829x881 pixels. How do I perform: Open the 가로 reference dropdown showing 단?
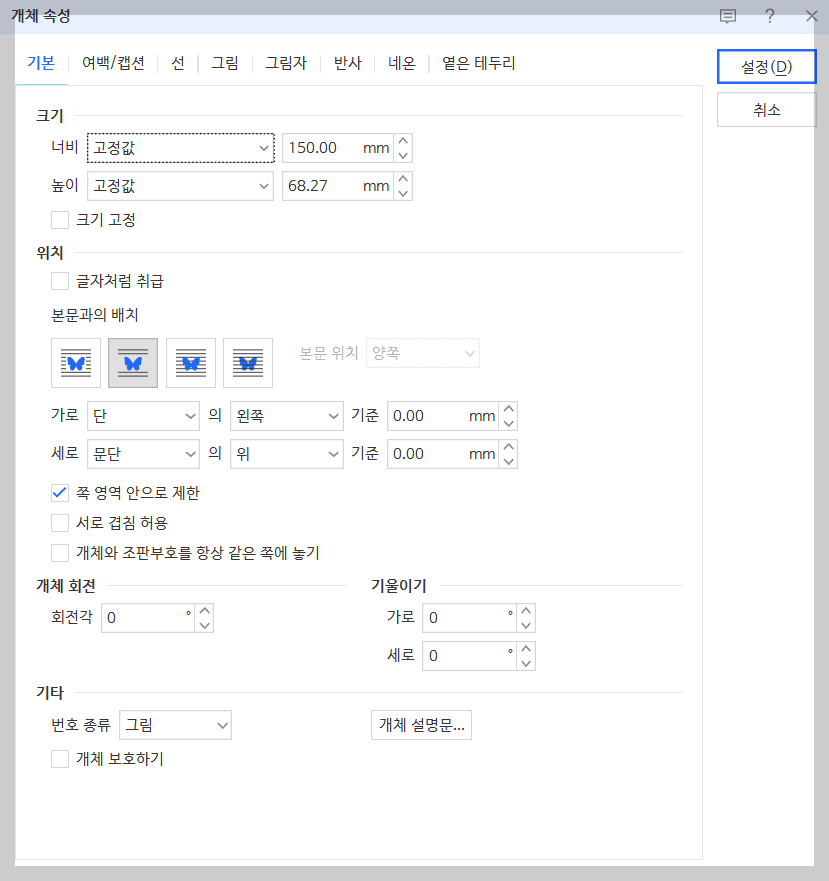(143, 416)
